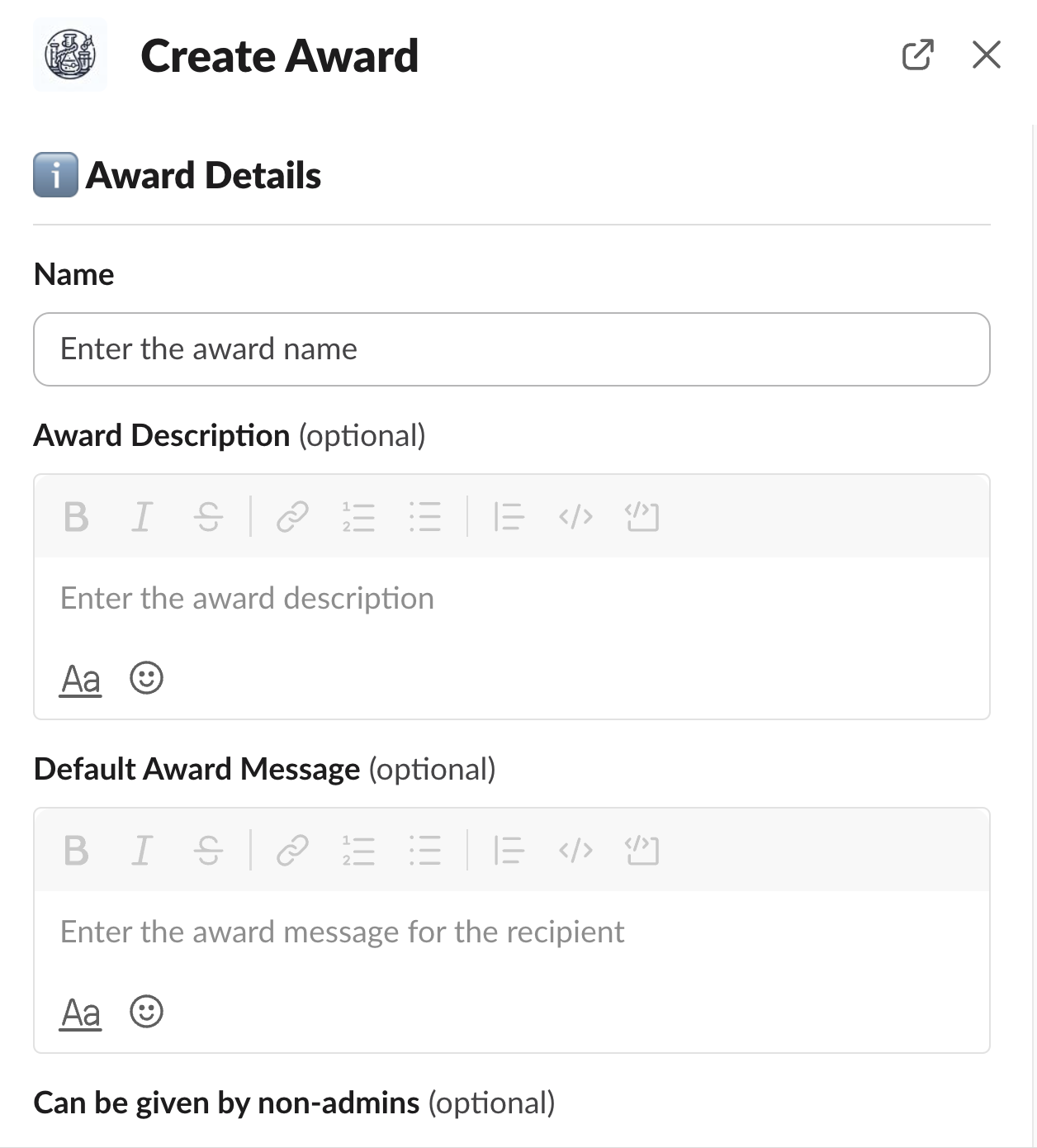Toggle formatting Aa under Award Description
The image size is (1037, 1148).
pyautogui.click(x=81, y=679)
